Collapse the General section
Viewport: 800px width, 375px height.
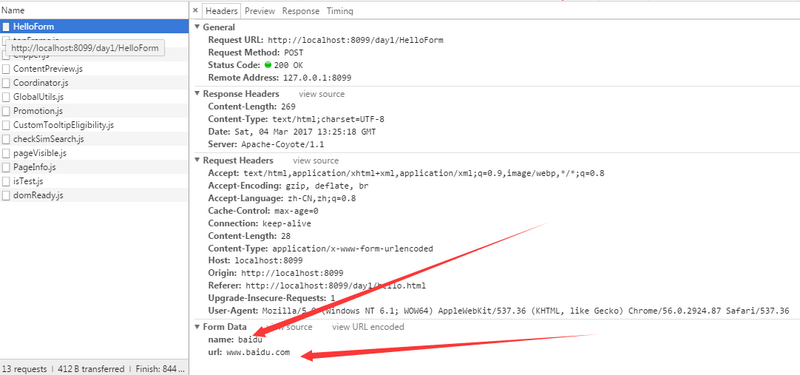pos(197,28)
